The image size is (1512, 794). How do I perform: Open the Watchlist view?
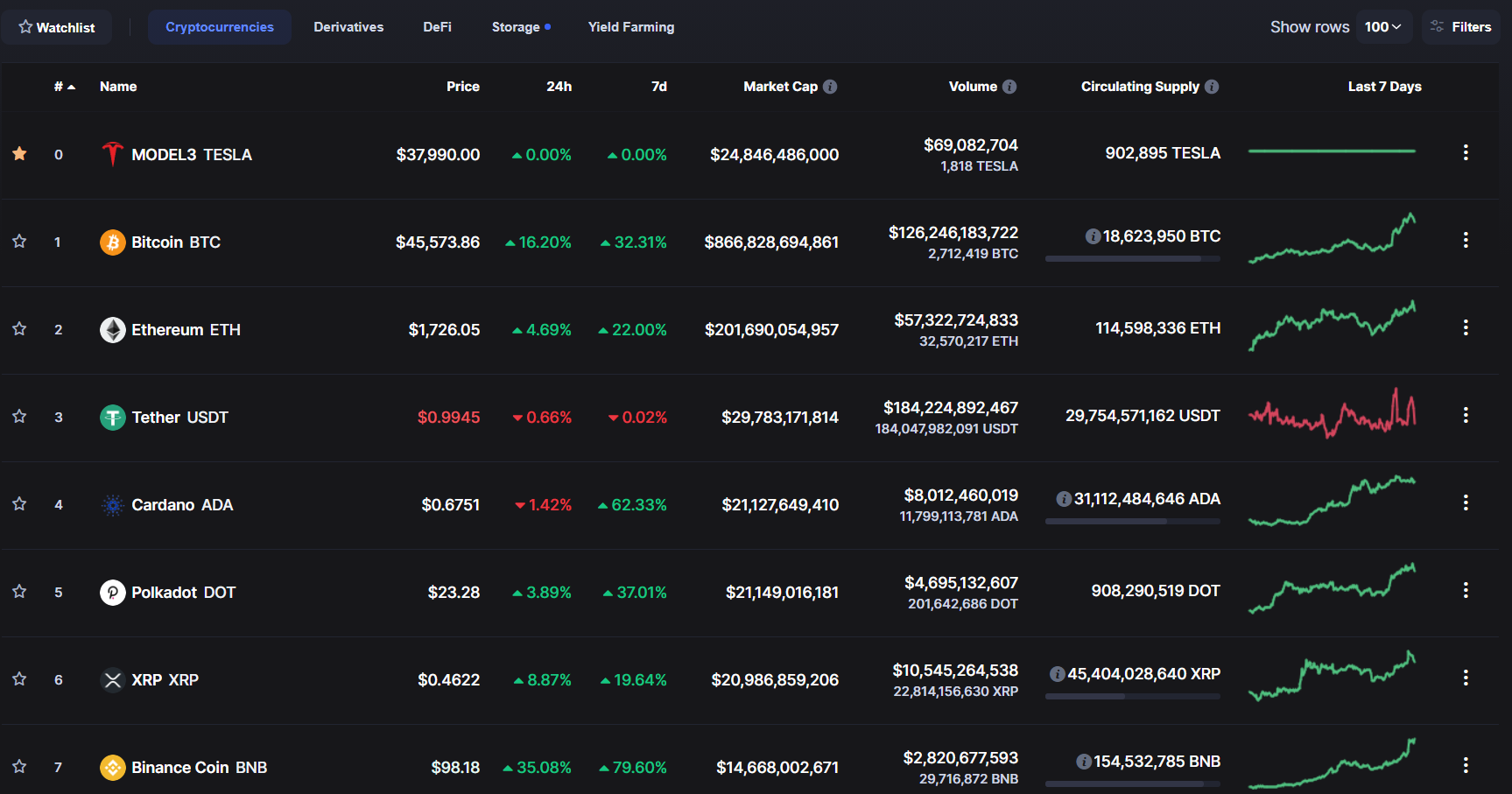pyautogui.click(x=57, y=27)
